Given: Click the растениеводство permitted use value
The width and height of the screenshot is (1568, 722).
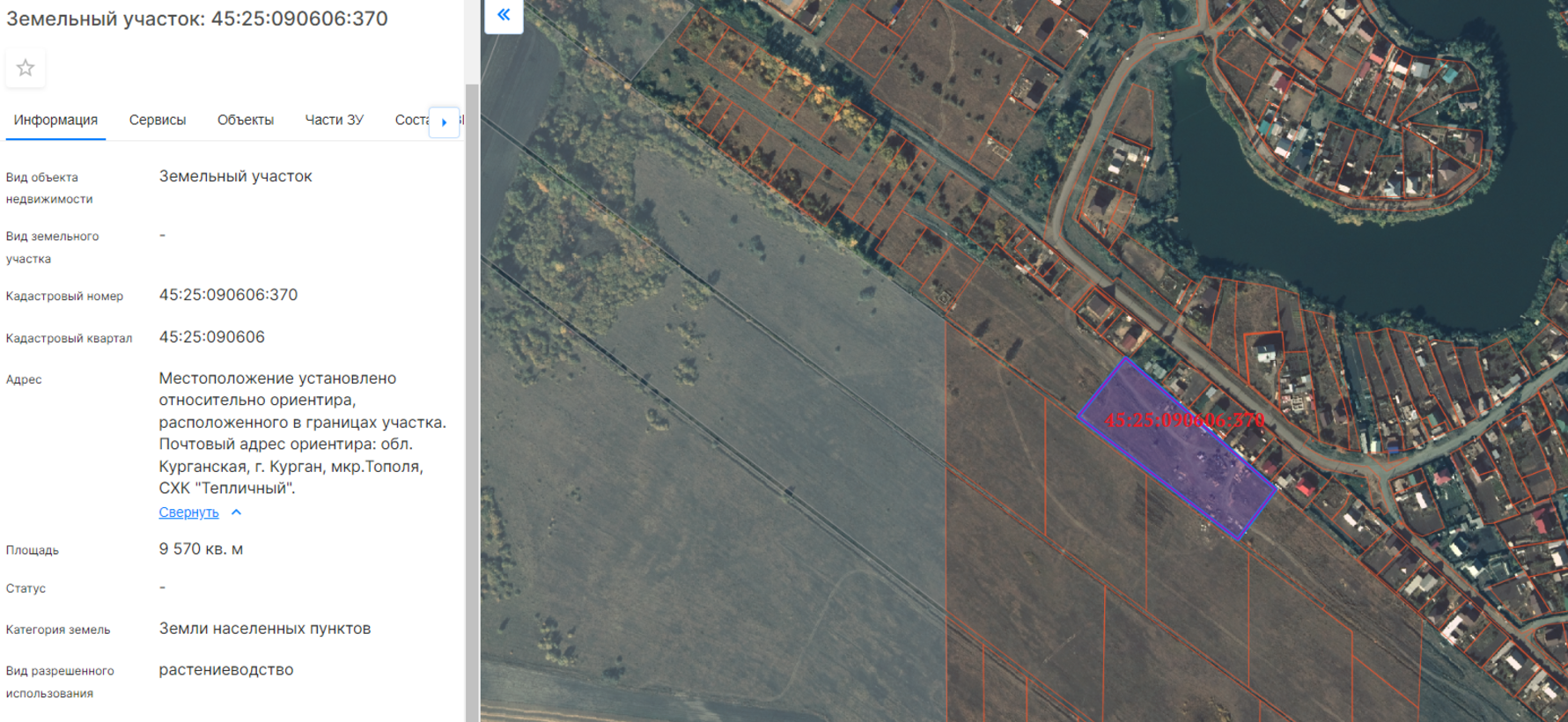Looking at the screenshot, I should 226,670.
